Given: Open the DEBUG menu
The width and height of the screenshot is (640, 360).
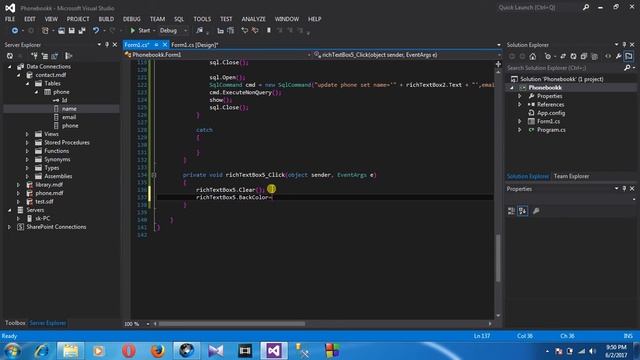Looking at the screenshot, I should pos(131,19).
